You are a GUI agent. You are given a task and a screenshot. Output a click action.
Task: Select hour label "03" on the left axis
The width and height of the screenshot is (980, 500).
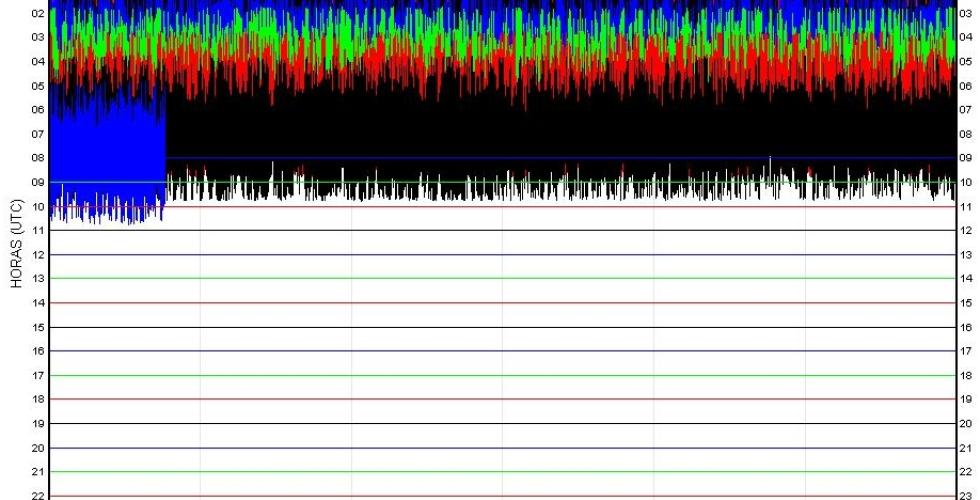38,37
